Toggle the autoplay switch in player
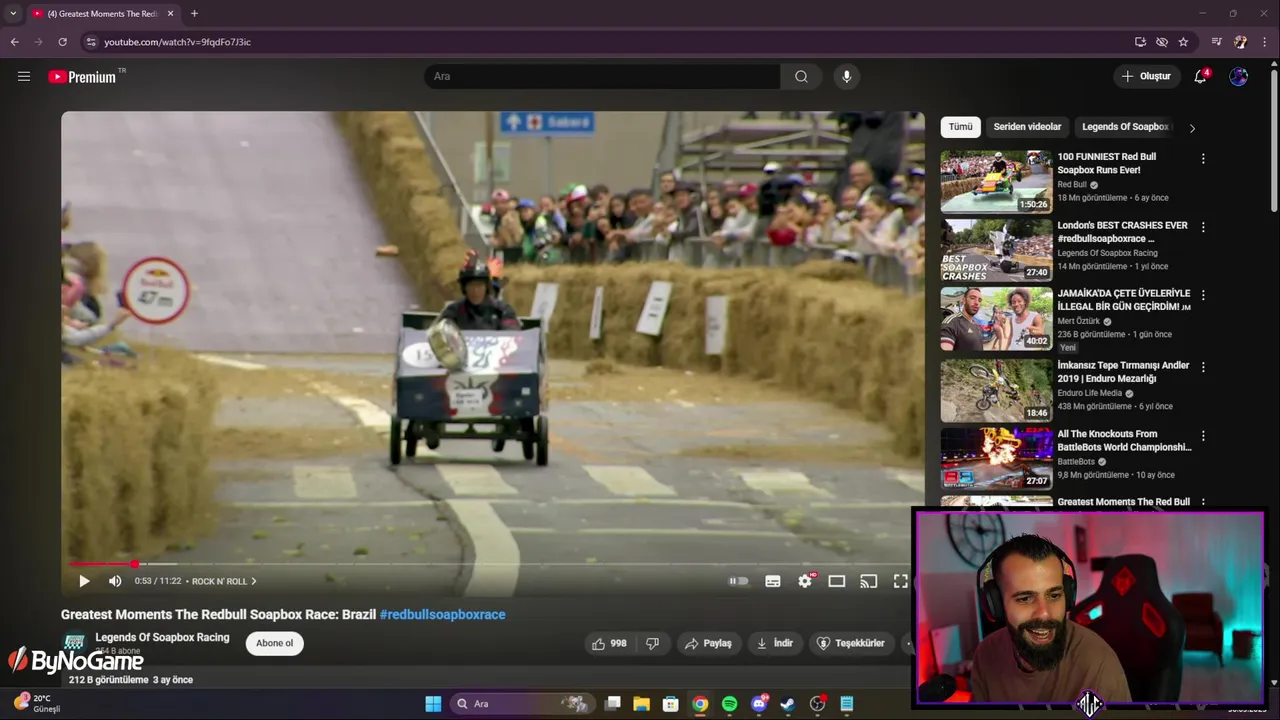The width and height of the screenshot is (1280, 720). pos(738,581)
